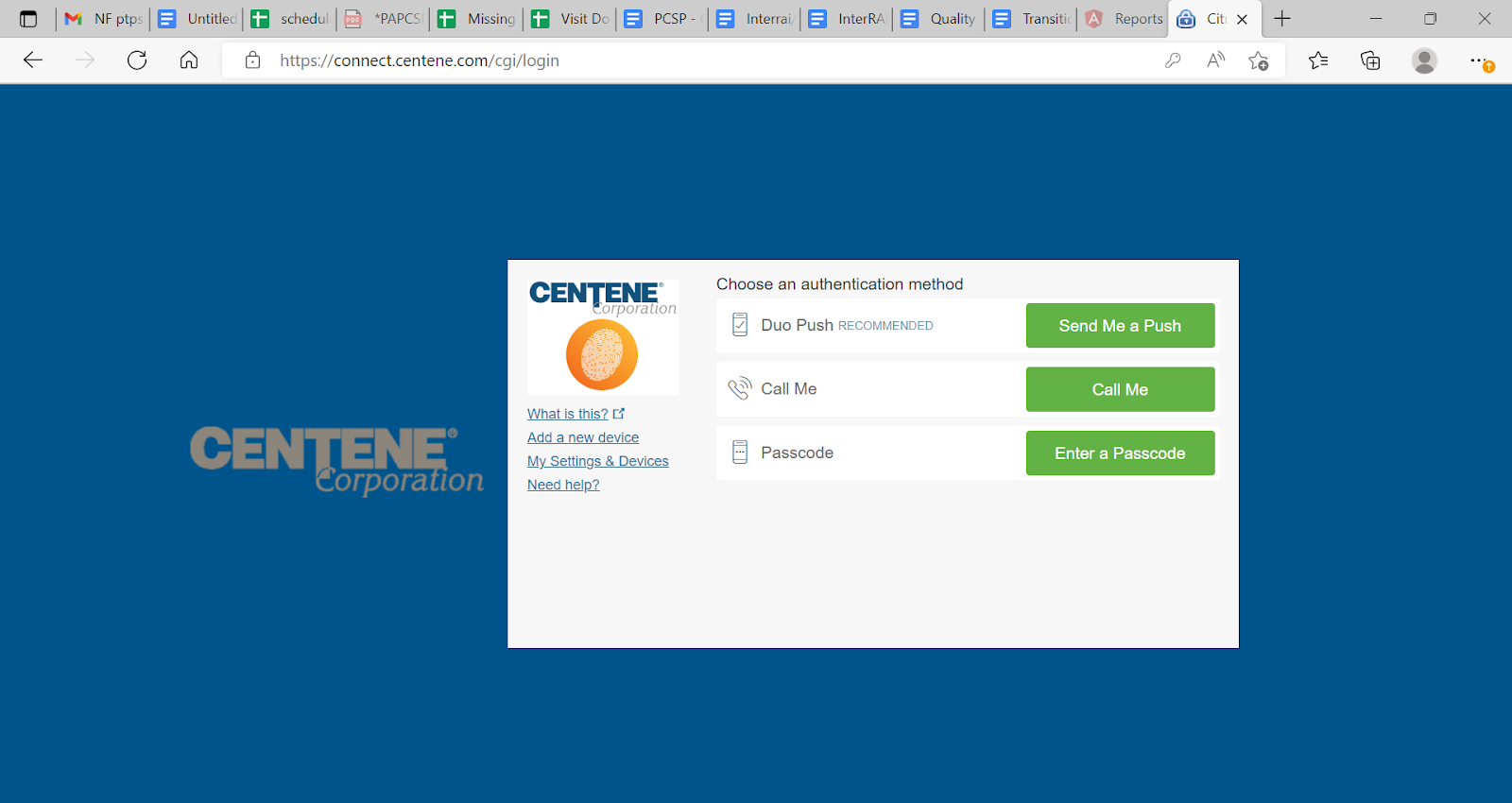Screen dimensions: 1512x803
Task: Open a new browser tab
Action: (x=1282, y=19)
